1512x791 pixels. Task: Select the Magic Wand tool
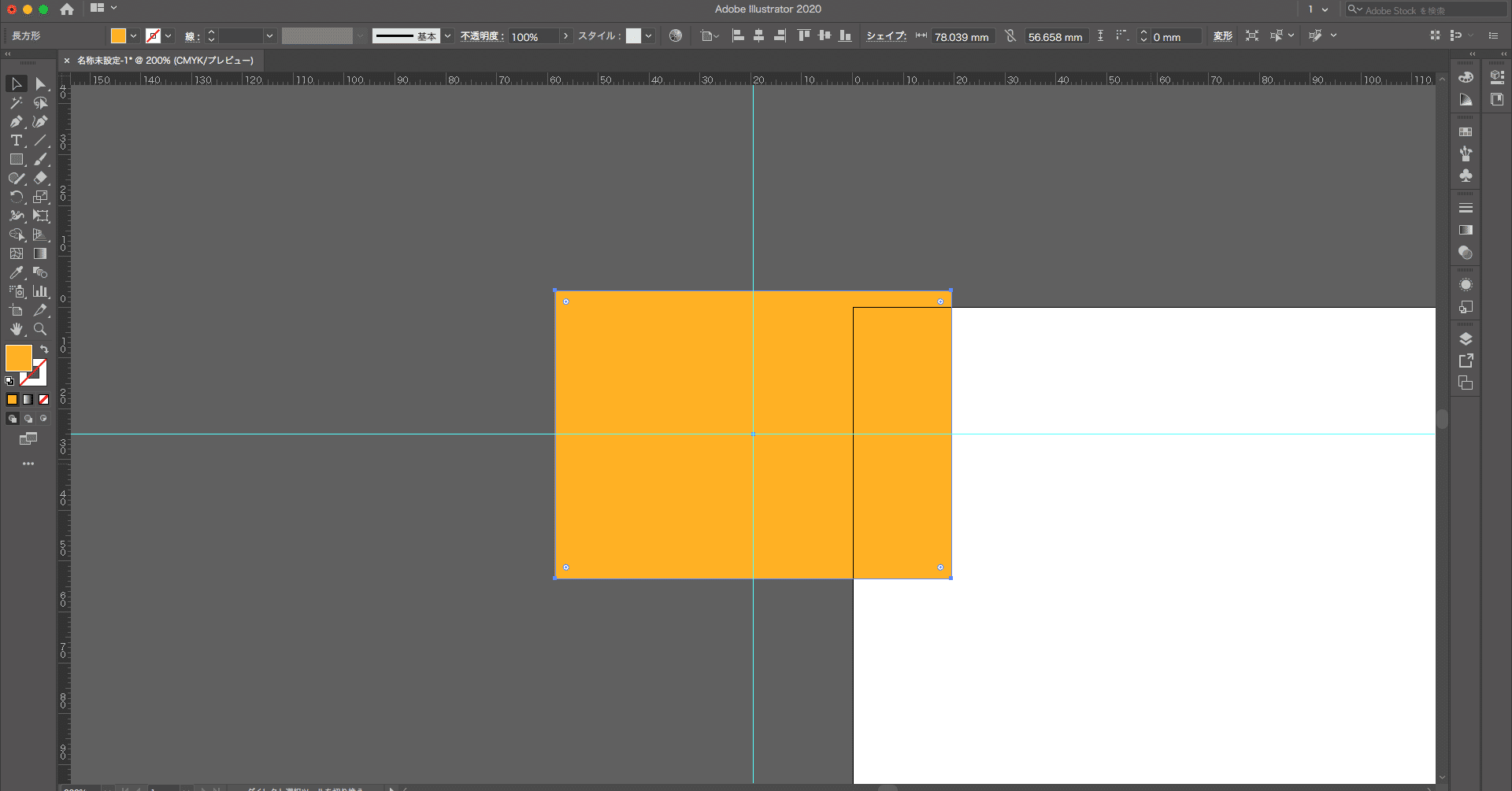coord(17,102)
